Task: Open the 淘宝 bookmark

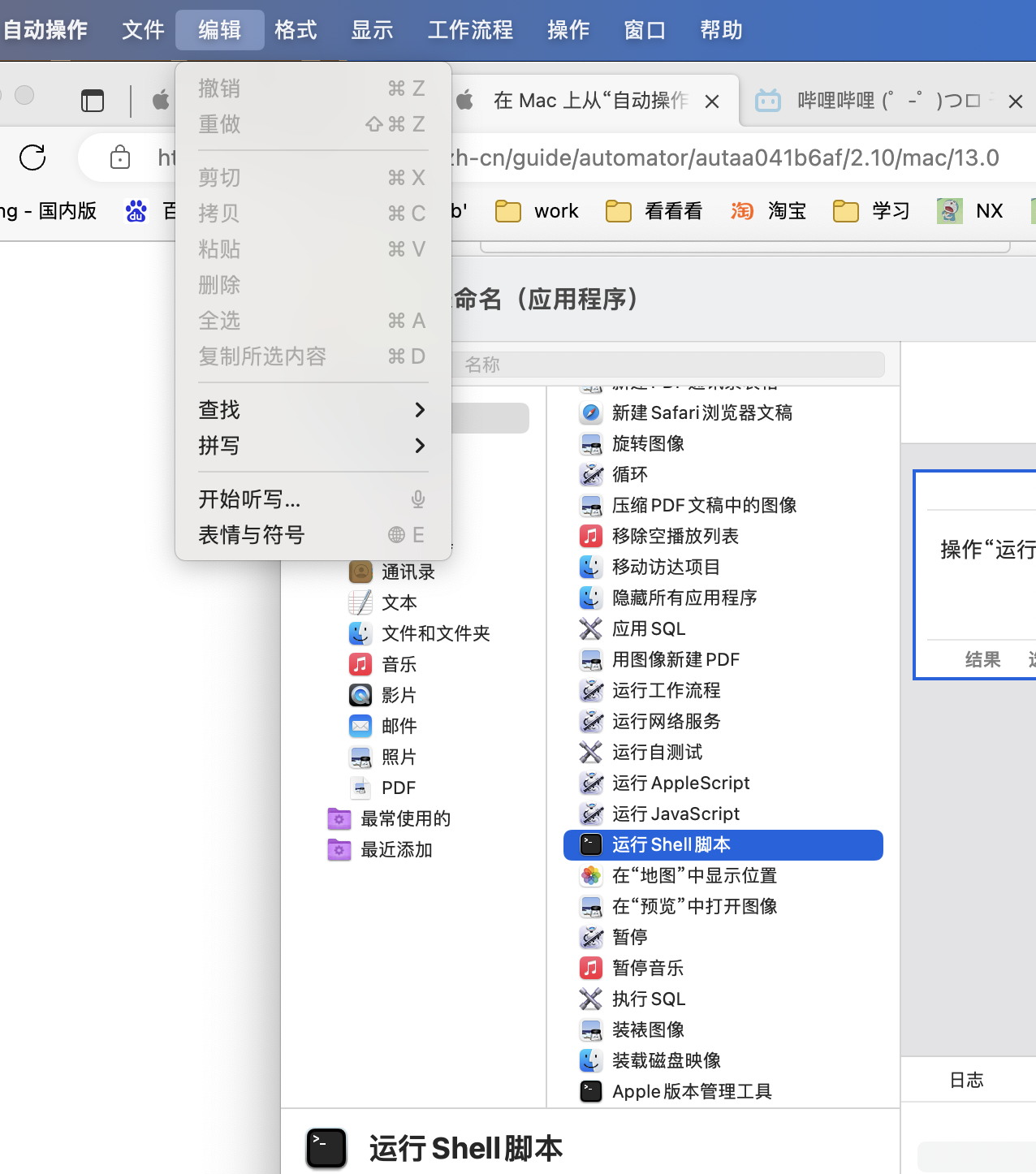Action: pyautogui.click(x=770, y=211)
